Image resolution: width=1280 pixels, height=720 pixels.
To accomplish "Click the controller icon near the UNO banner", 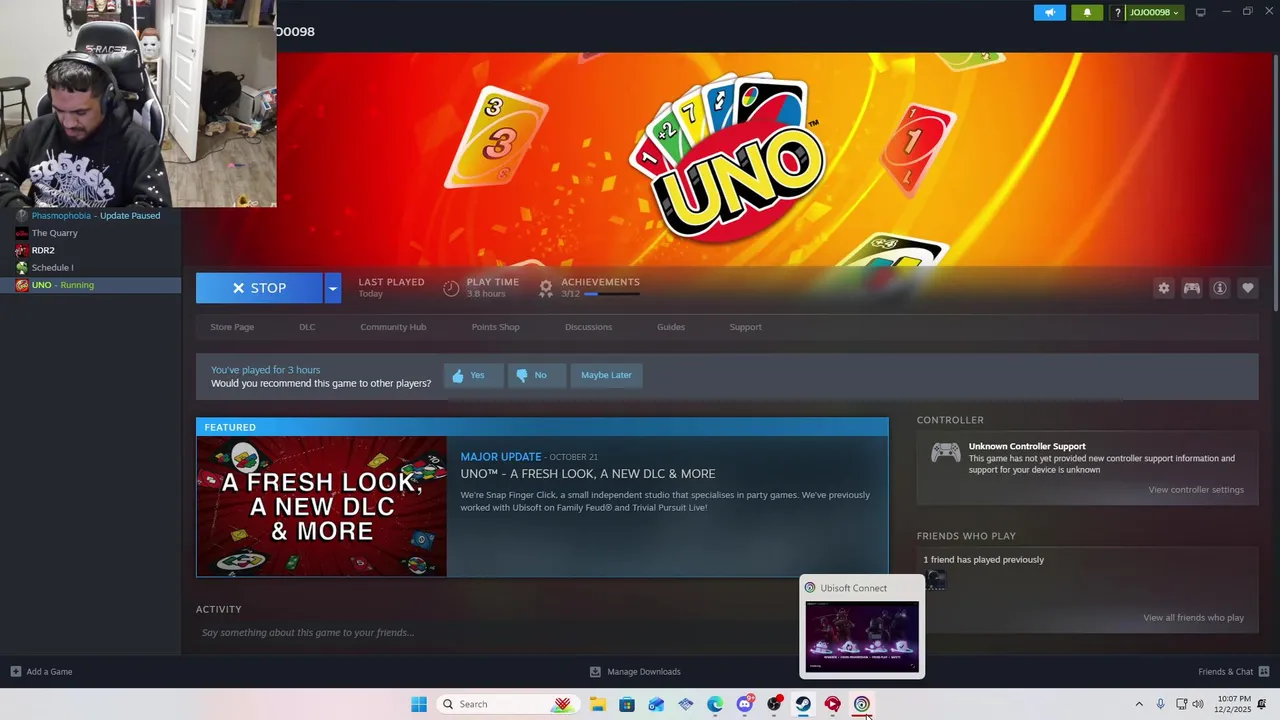I will point(1192,288).
